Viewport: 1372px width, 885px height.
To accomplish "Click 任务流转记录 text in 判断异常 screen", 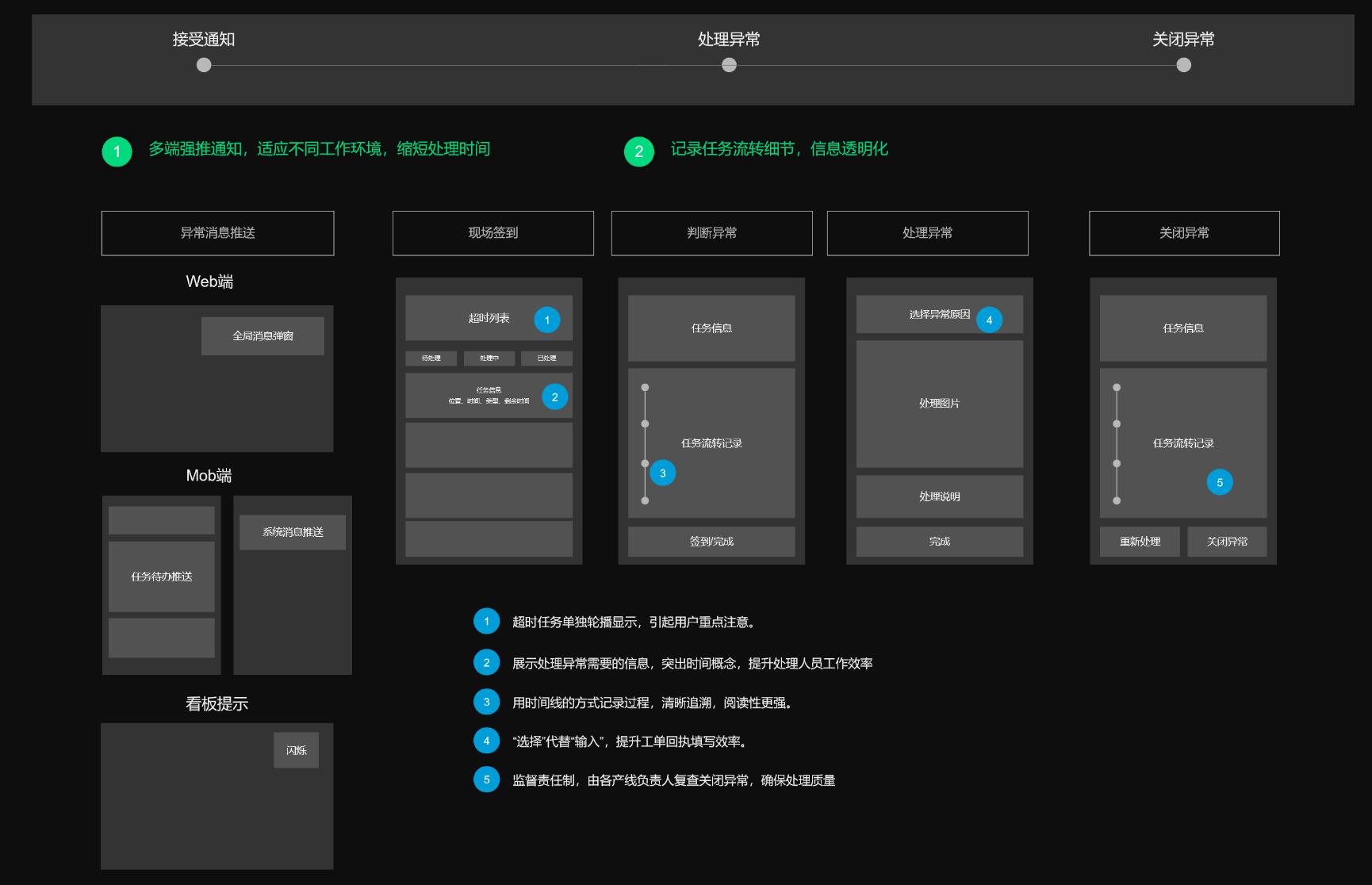I will [x=711, y=443].
